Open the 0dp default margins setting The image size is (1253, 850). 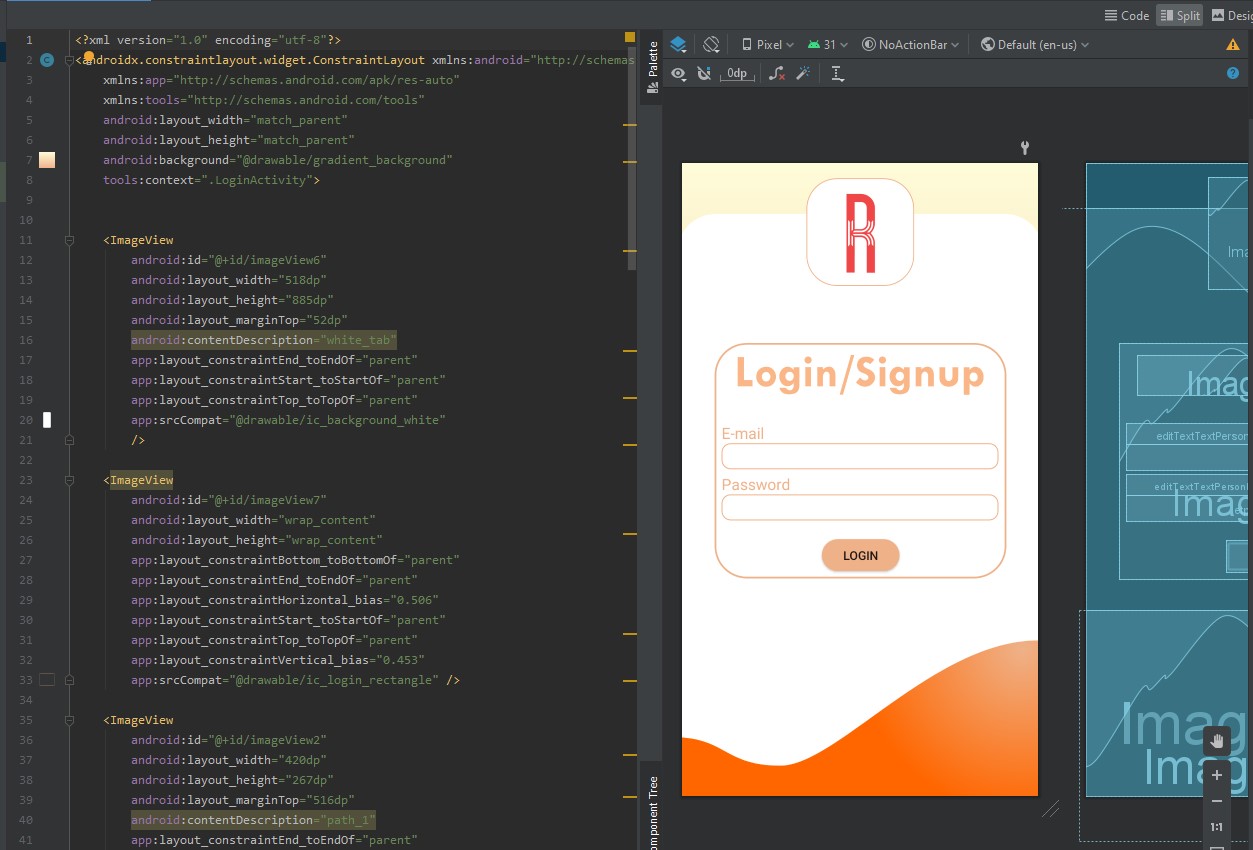coord(737,73)
